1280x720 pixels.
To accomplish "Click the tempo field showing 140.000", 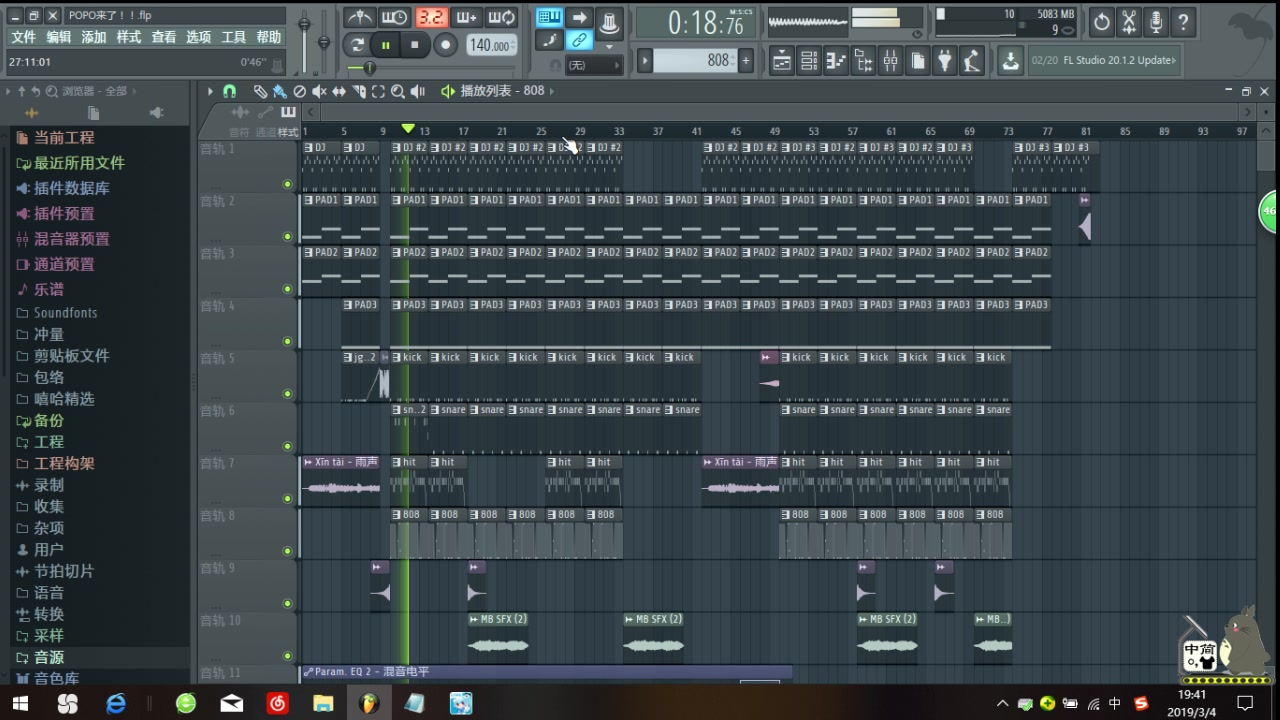I will point(491,45).
